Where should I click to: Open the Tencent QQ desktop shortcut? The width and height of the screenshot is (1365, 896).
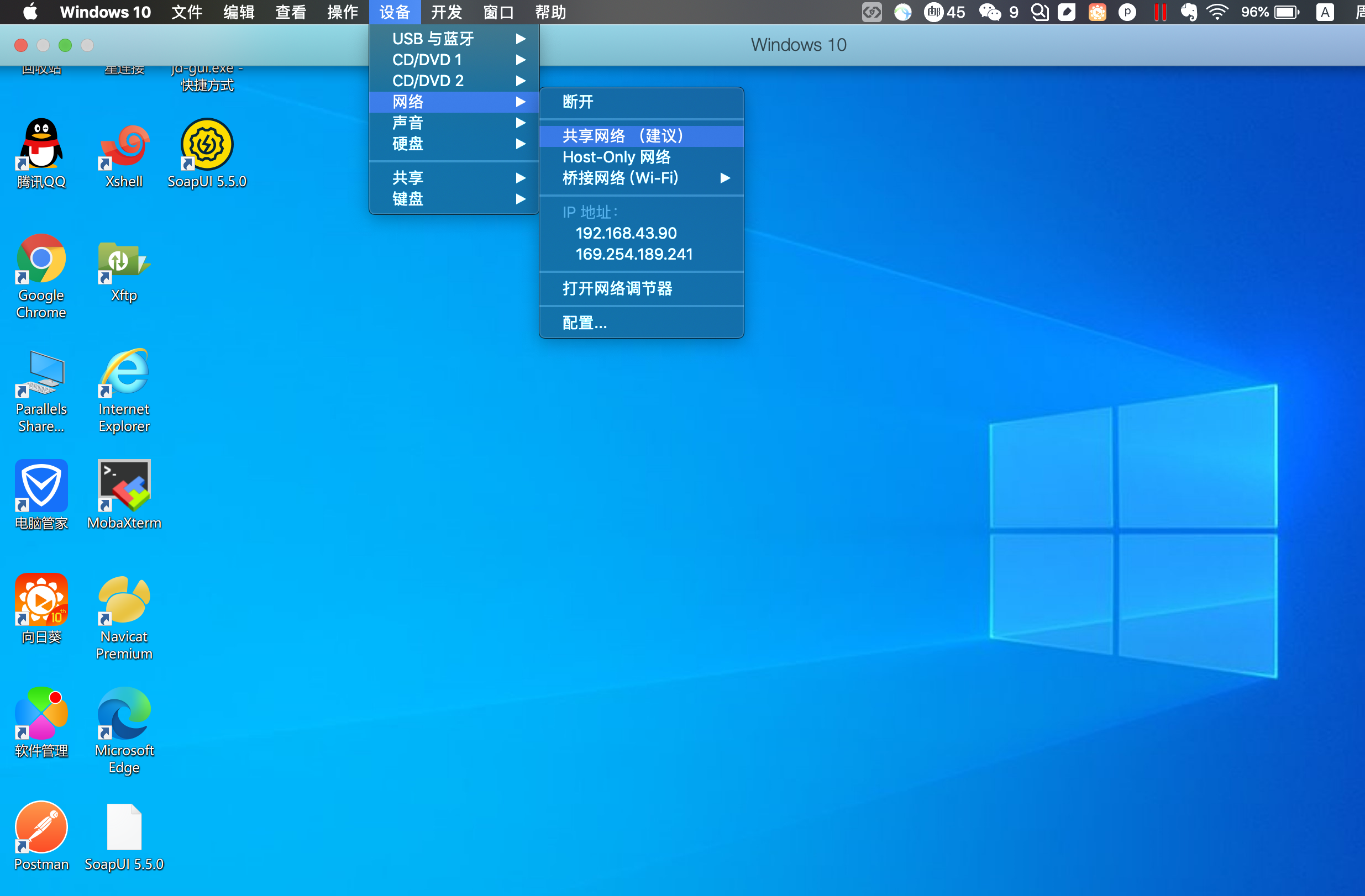pyautogui.click(x=41, y=153)
